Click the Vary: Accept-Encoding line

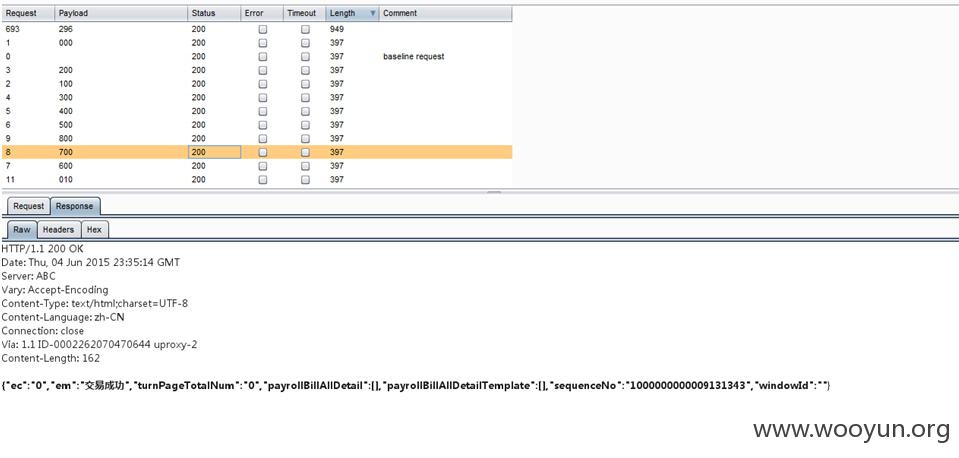[54, 290]
